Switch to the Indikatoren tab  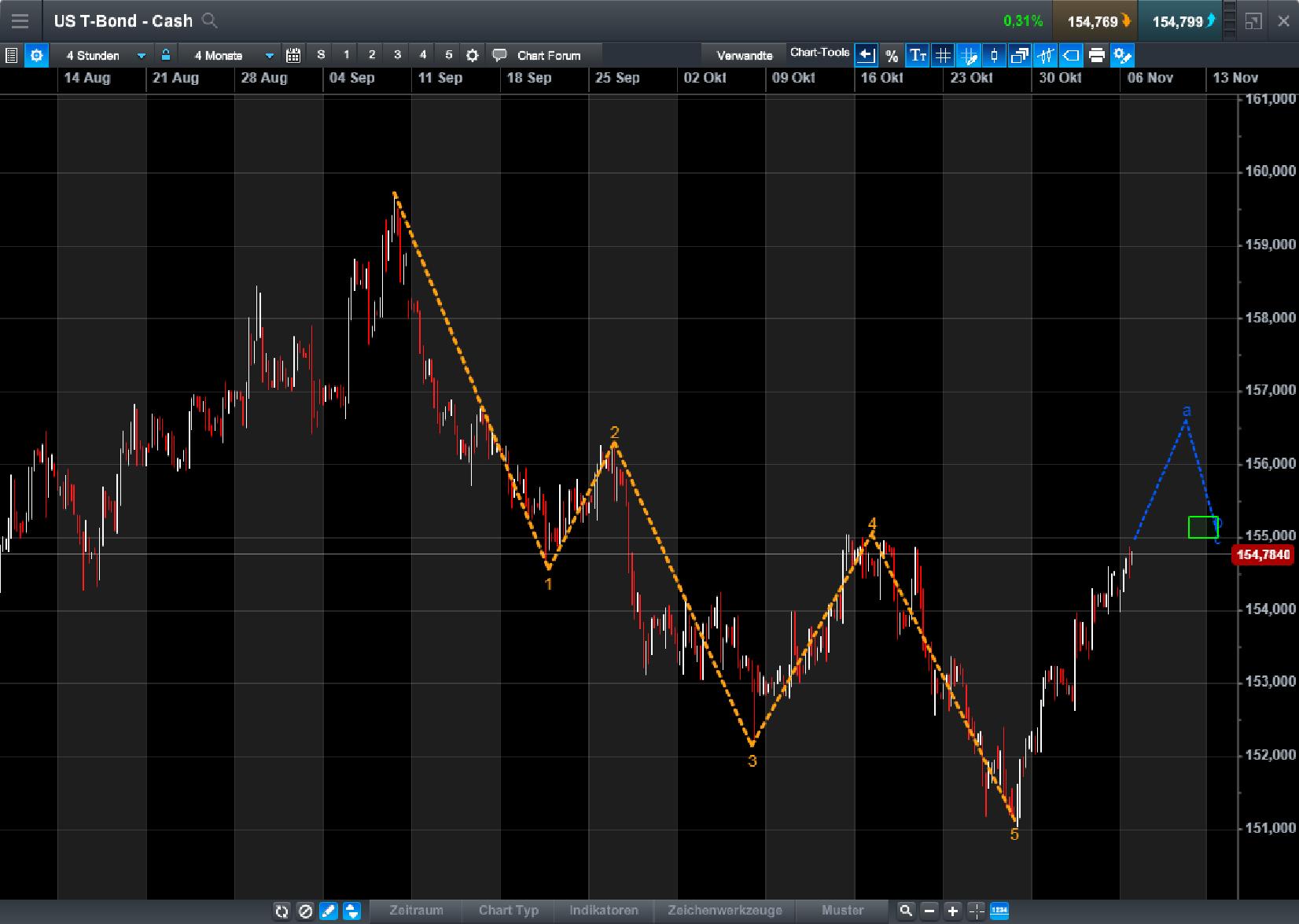604,911
